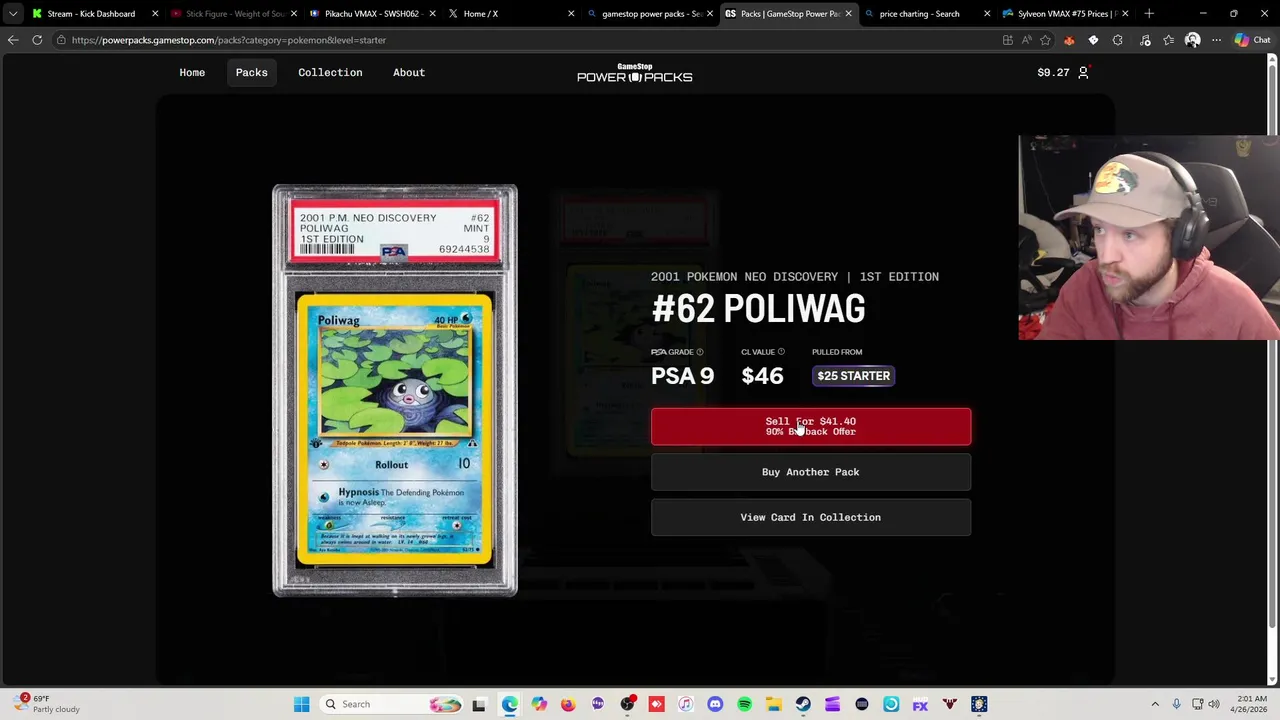The image size is (1280, 720).
Task: Switch to Pikachu VMAX - SWSH062 tab
Action: 372,13
